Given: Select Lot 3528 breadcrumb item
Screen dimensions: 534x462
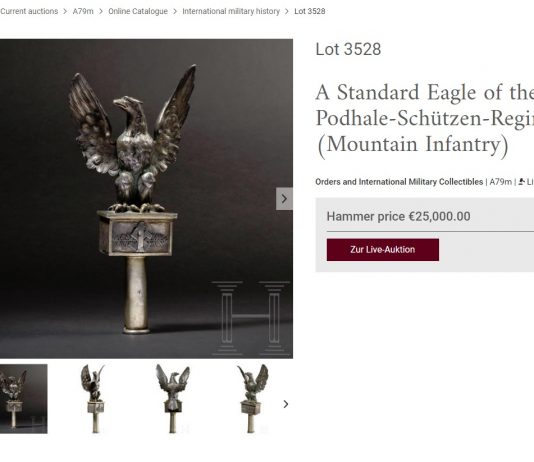Looking at the screenshot, I should click(310, 11).
